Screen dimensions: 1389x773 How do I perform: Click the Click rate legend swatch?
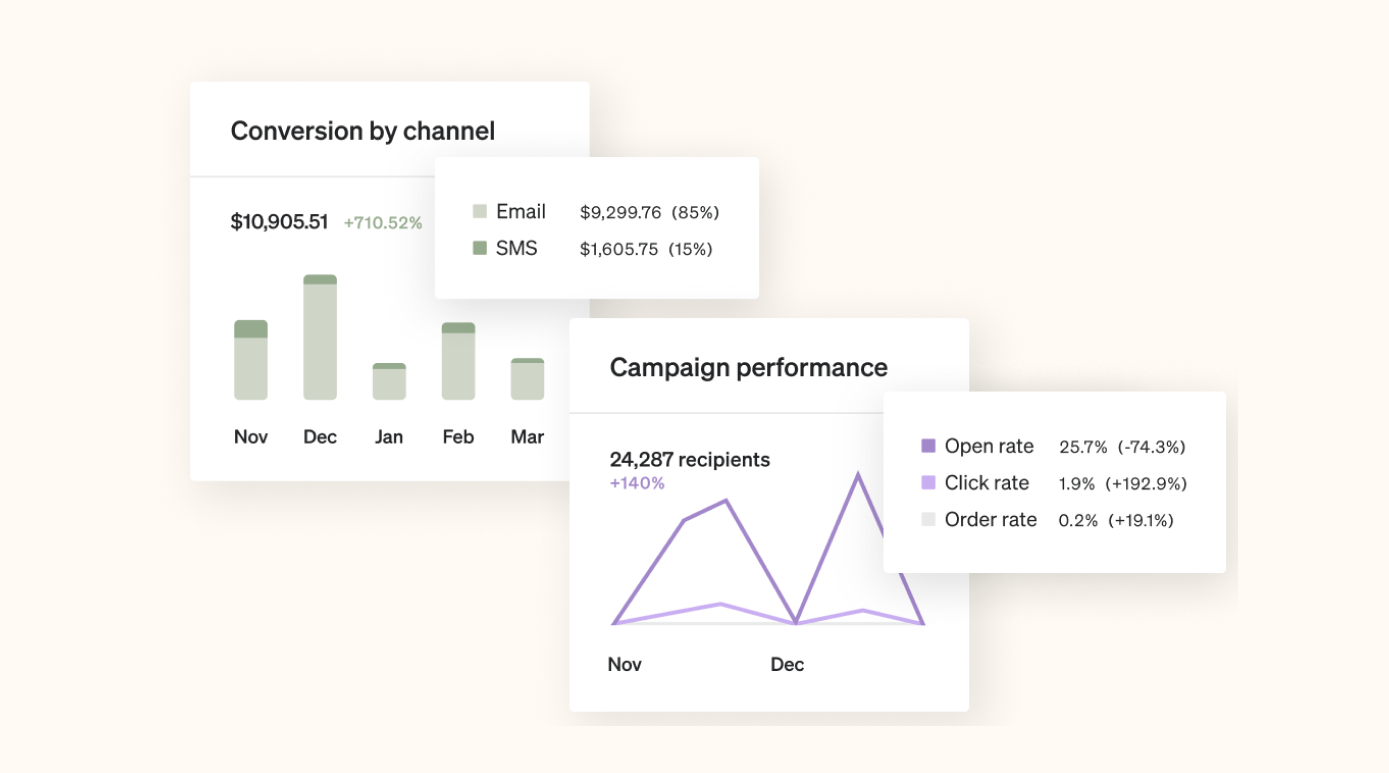[928, 483]
